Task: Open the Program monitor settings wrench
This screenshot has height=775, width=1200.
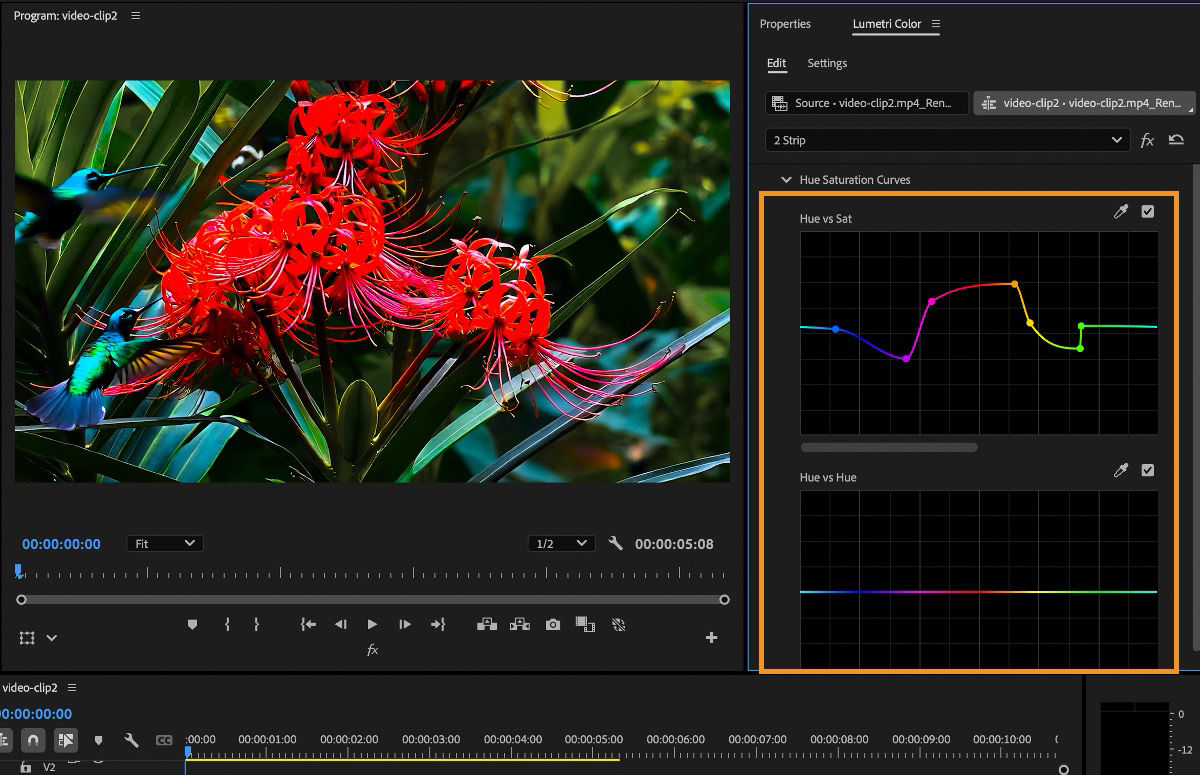Action: [x=615, y=542]
